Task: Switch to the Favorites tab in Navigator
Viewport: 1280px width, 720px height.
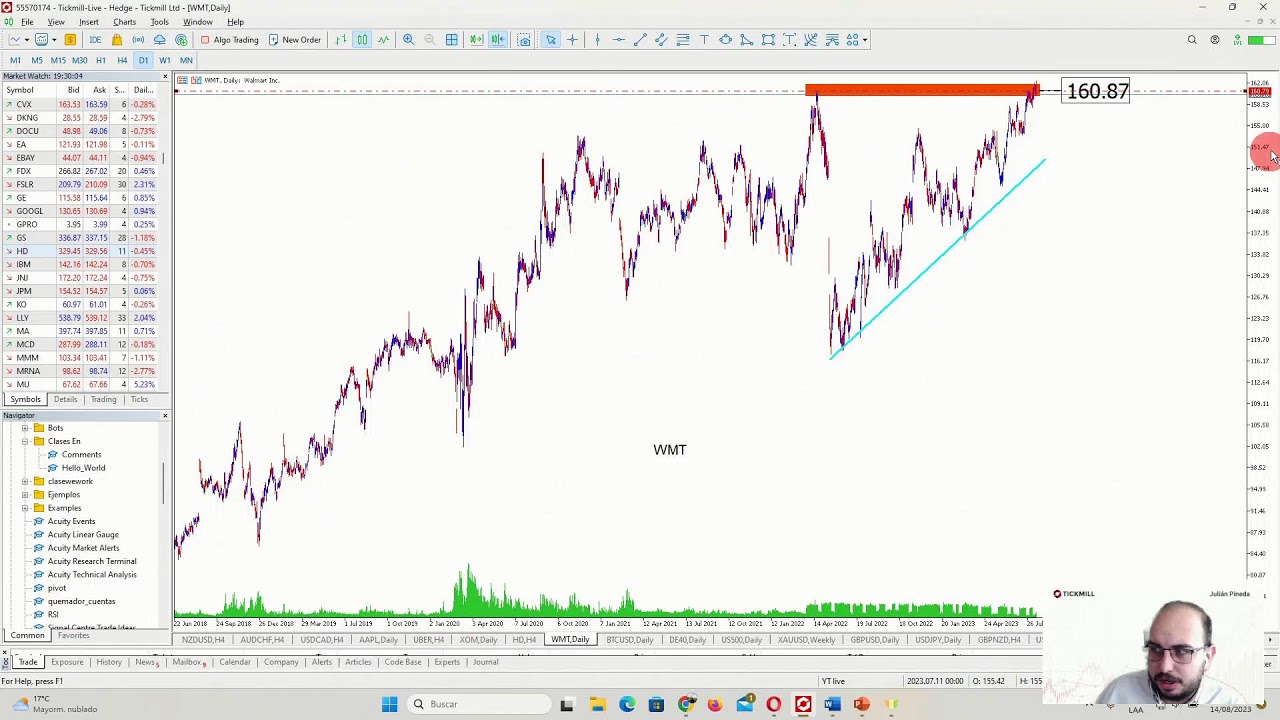Action: (x=73, y=636)
